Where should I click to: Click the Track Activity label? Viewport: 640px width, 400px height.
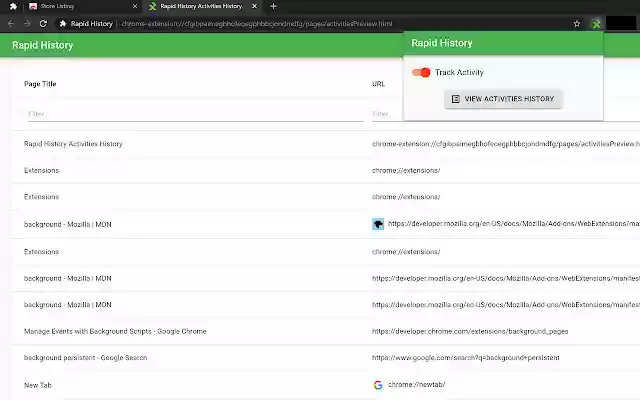[x=459, y=72]
